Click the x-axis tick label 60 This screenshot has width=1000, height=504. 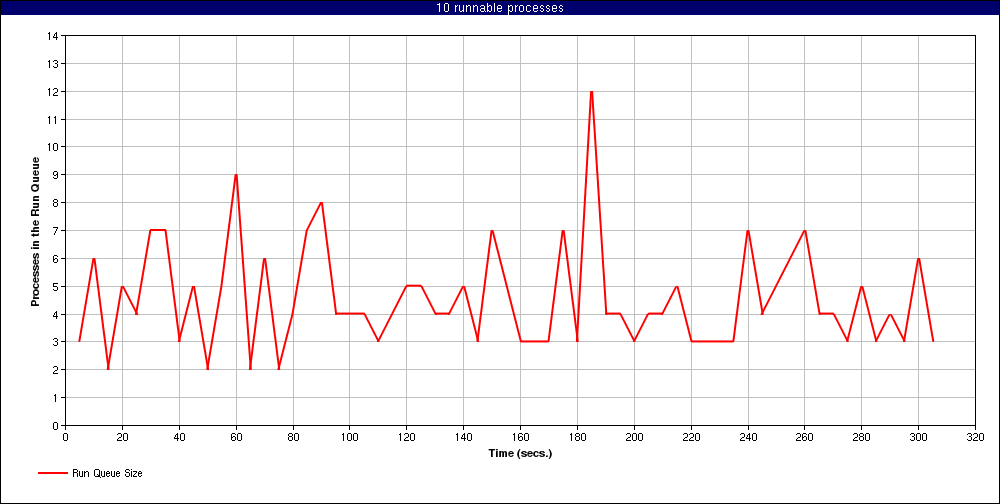236,437
